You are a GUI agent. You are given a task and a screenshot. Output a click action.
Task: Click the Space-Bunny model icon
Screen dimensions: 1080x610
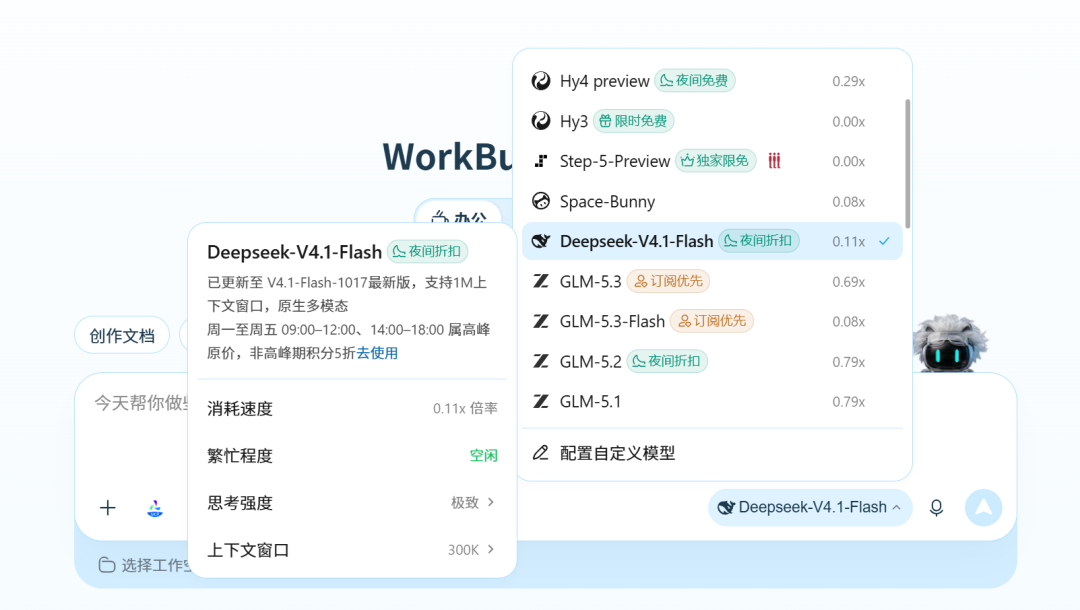tap(541, 201)
